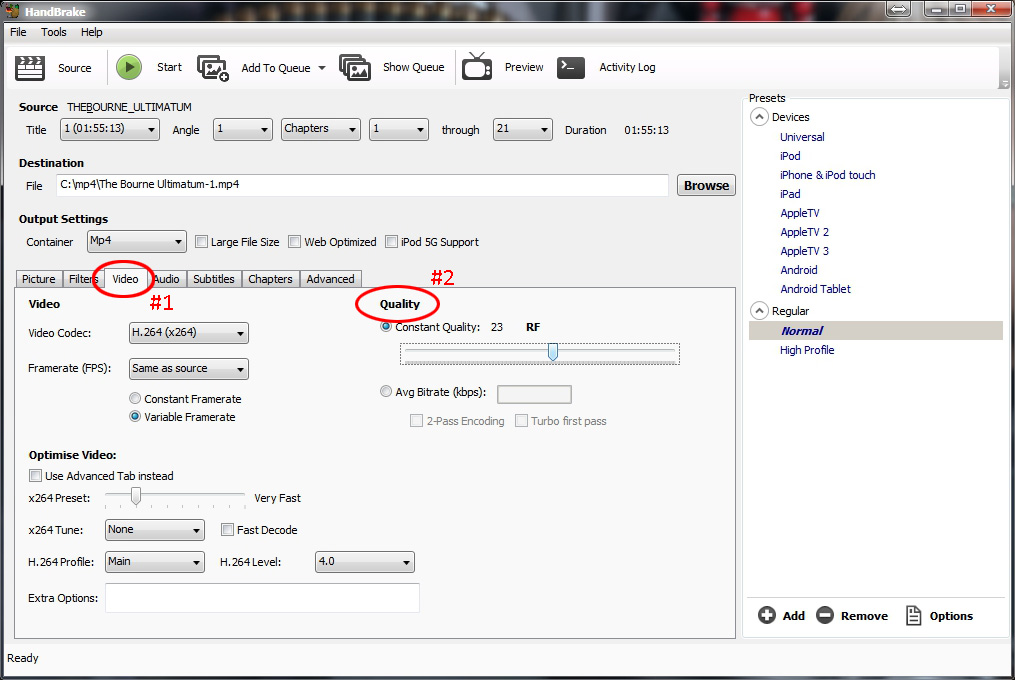Click the HandBrake app icon in title bar
This screenshot has height=680, width=1015.
click(12, 11)
